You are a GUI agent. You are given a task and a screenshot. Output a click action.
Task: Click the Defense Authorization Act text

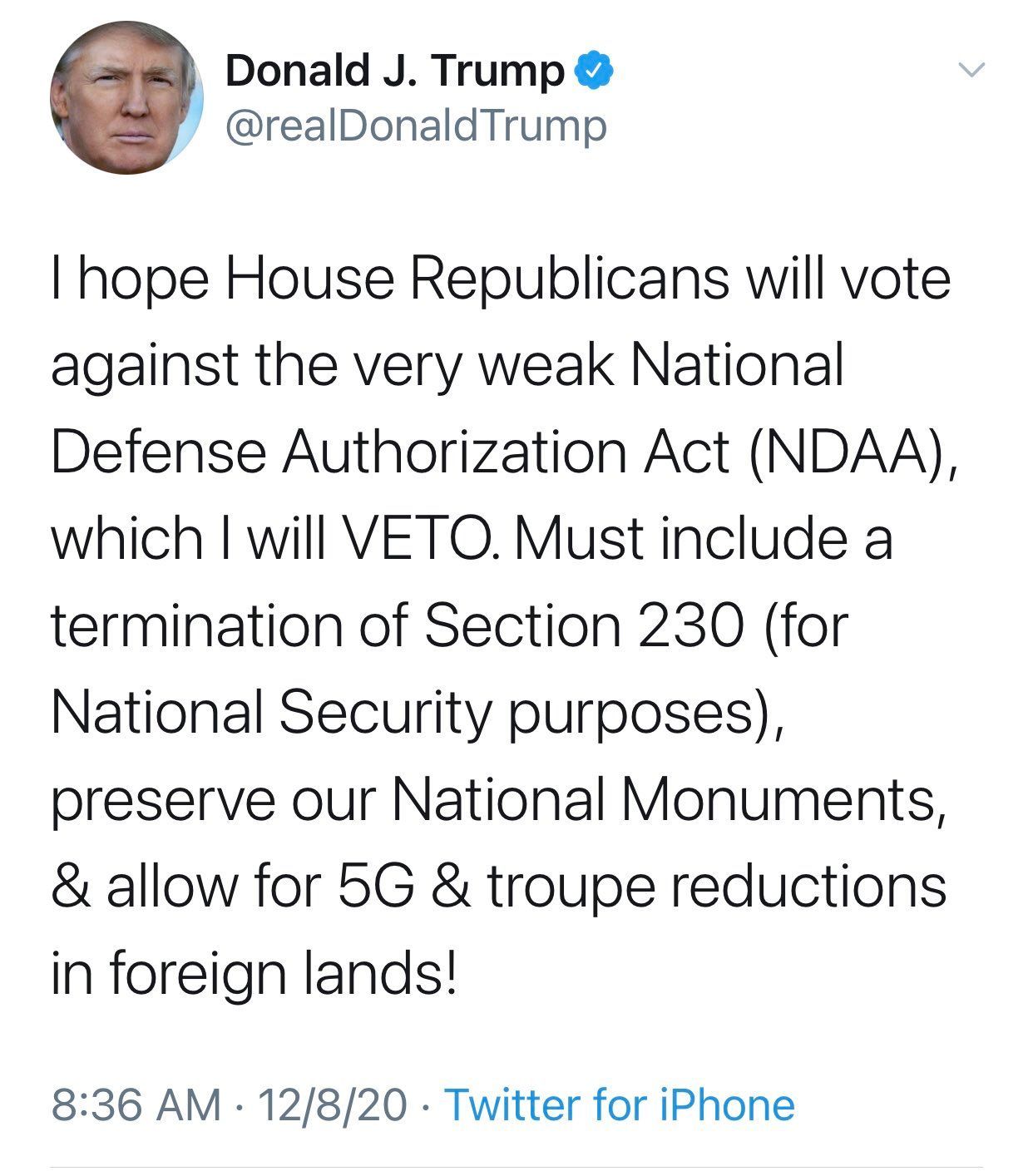click(x=390, y=452)
